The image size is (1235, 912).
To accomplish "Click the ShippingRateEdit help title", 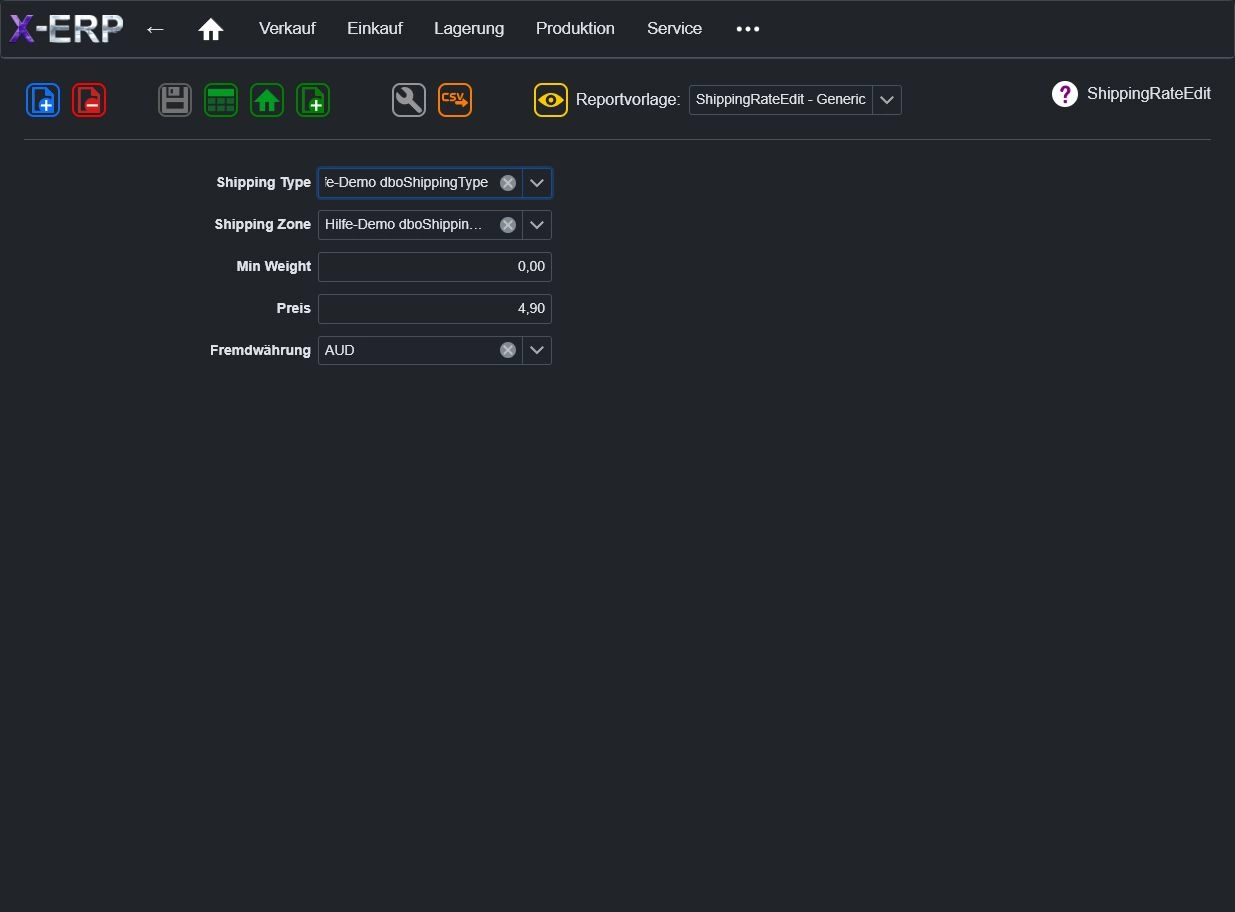I will click(1149, 94).
